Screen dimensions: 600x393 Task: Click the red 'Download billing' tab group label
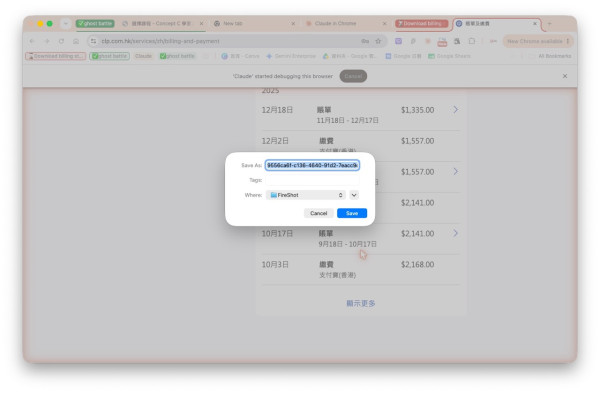pyautogui.click(x=422, y=23)
